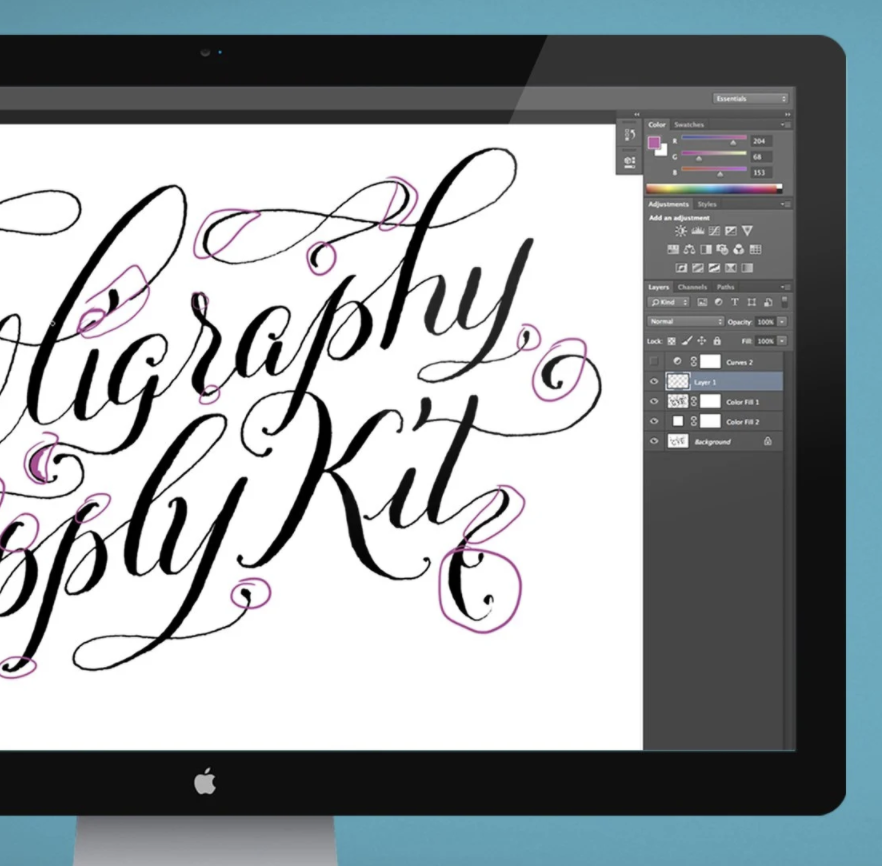Switch to the Swatches tab
Image resolution: width=882 pixels, height=866 pixels.
(689, 125)
